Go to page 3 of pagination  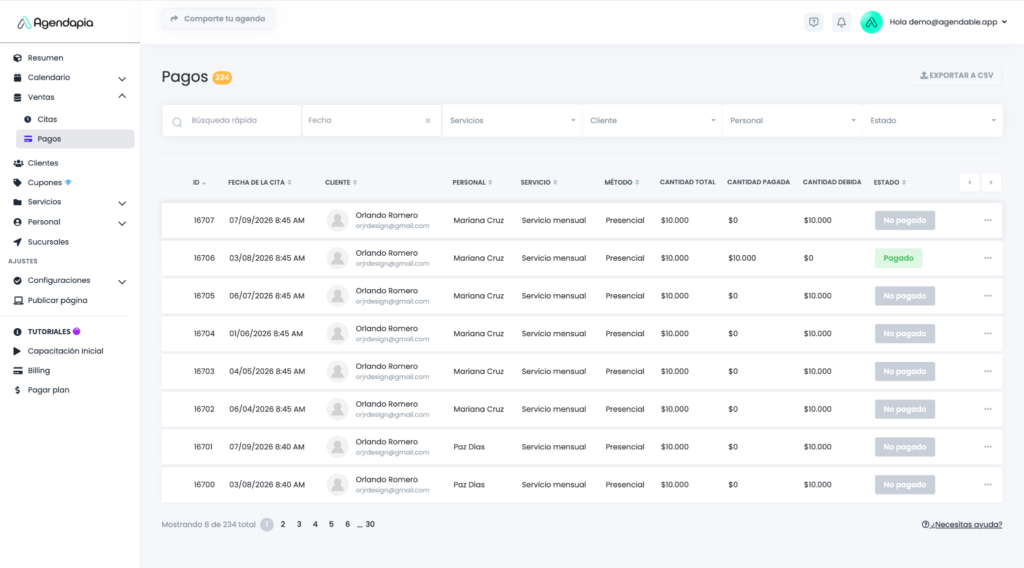(299, 524)
